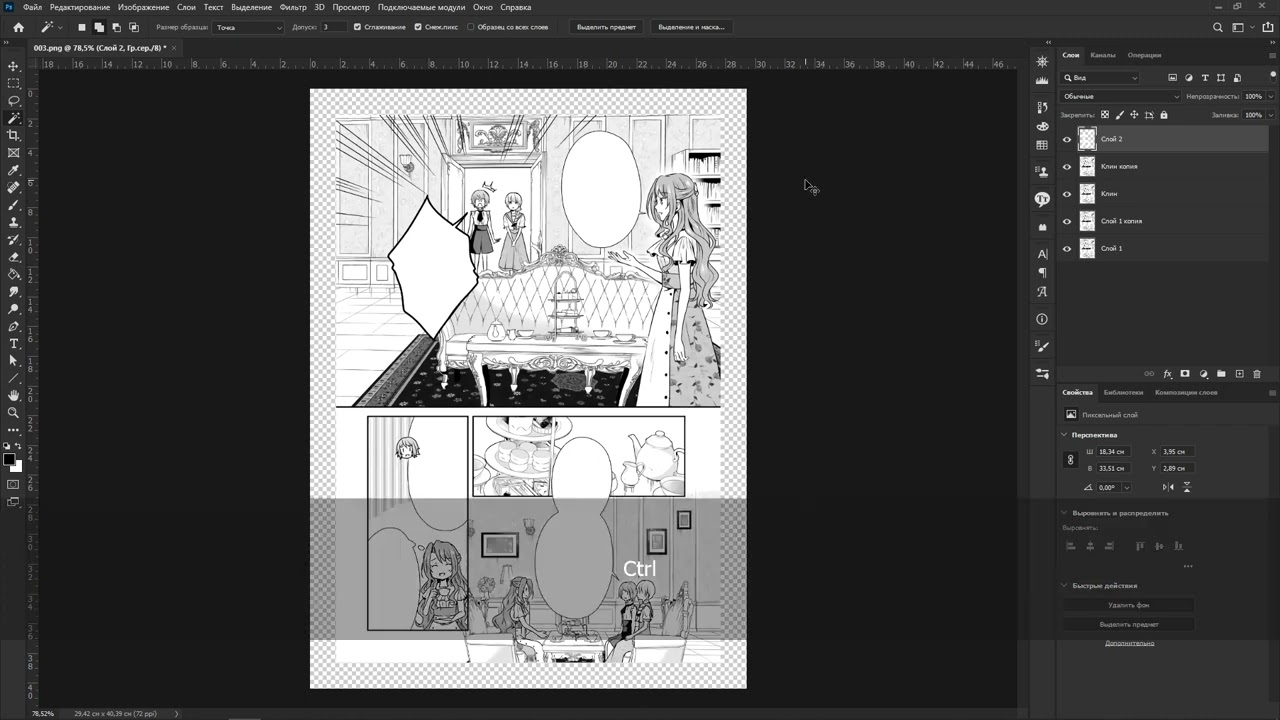Open the layer filter Вид dropdown

[x=1100, y=78]
